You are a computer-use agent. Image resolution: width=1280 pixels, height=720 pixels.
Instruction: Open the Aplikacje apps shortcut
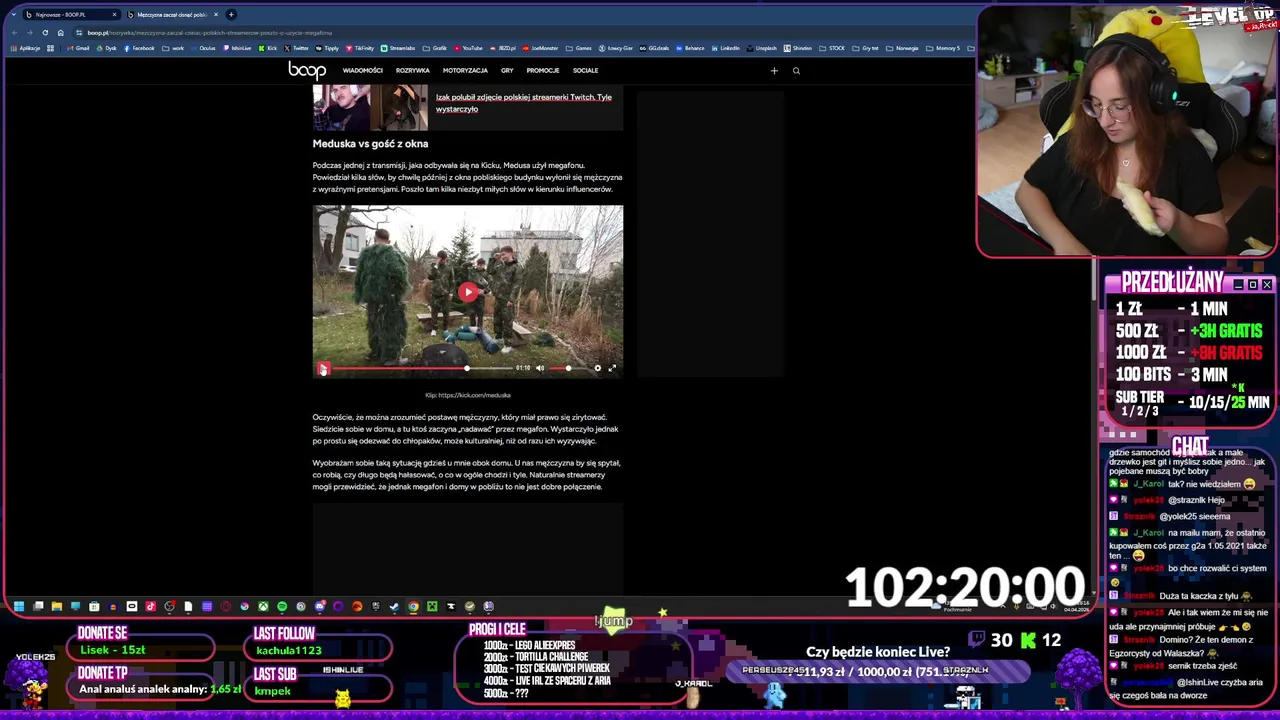[25, 48]
